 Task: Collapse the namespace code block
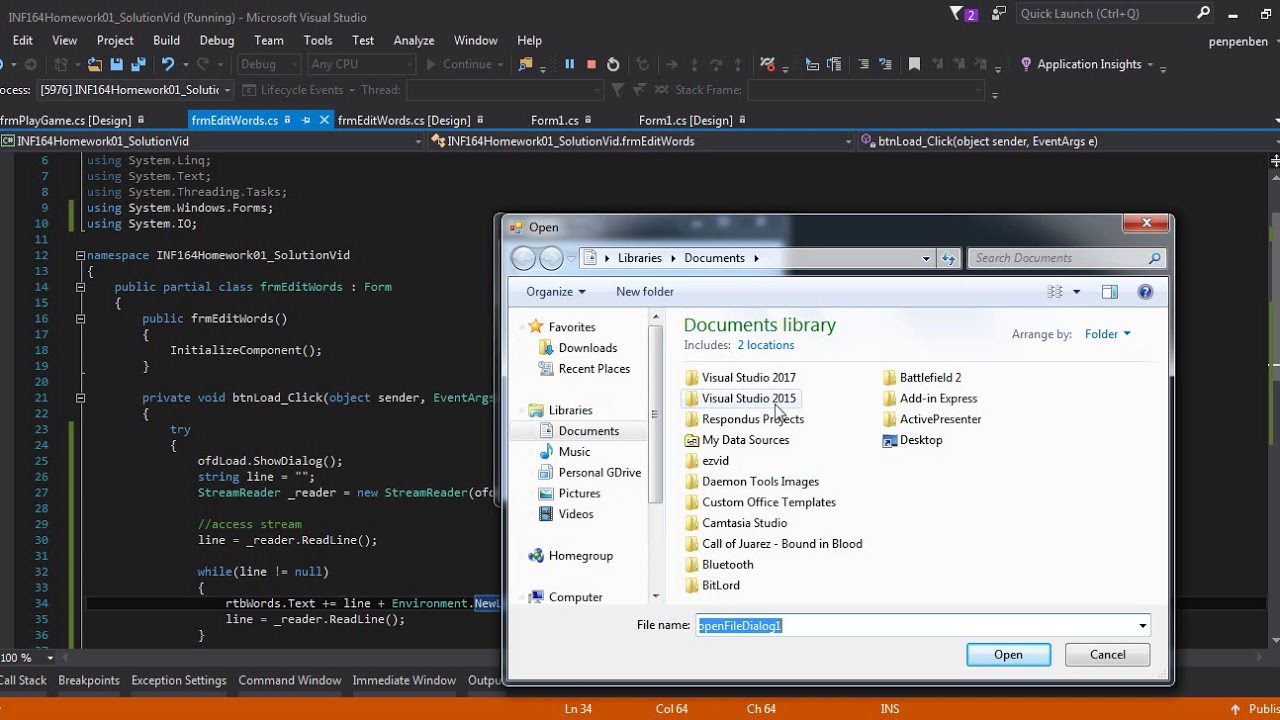[x=80, y=255]
